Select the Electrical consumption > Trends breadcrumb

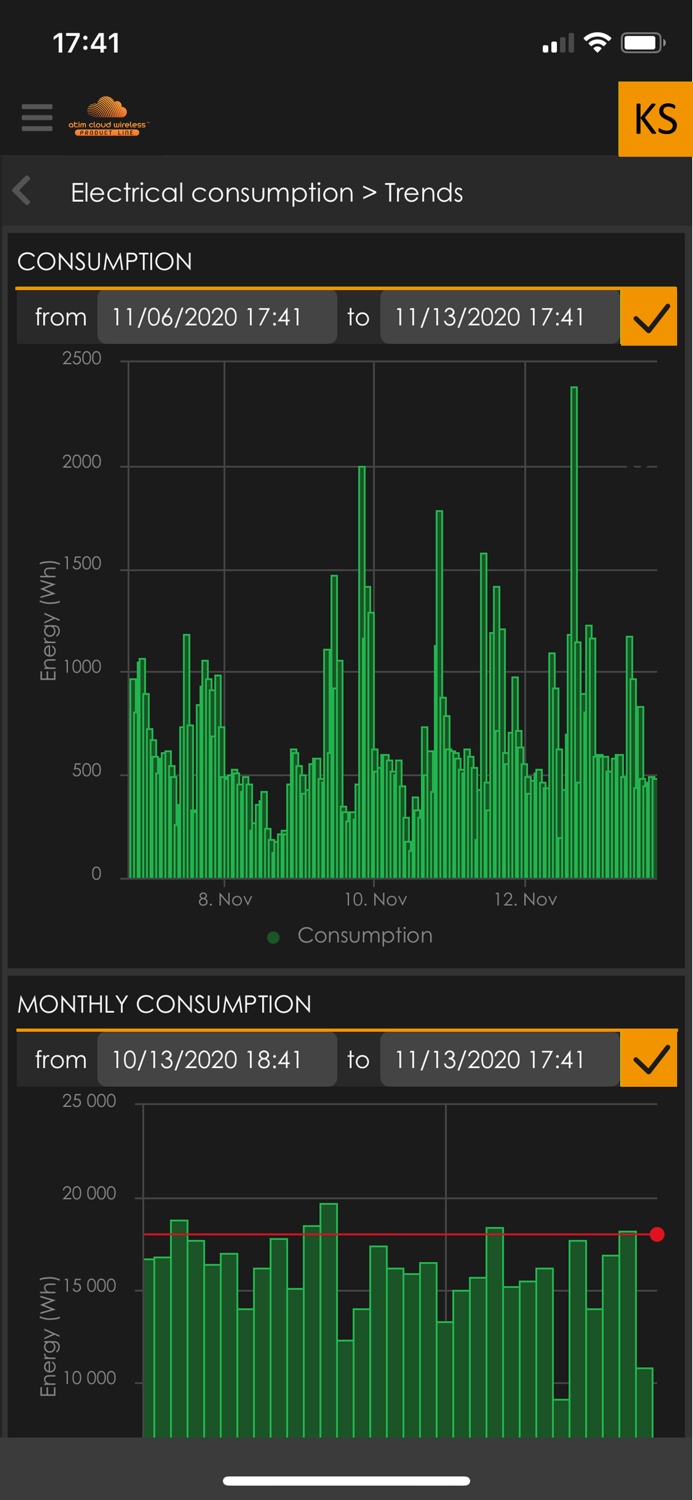pyautogui.click(x=267, y=192)
